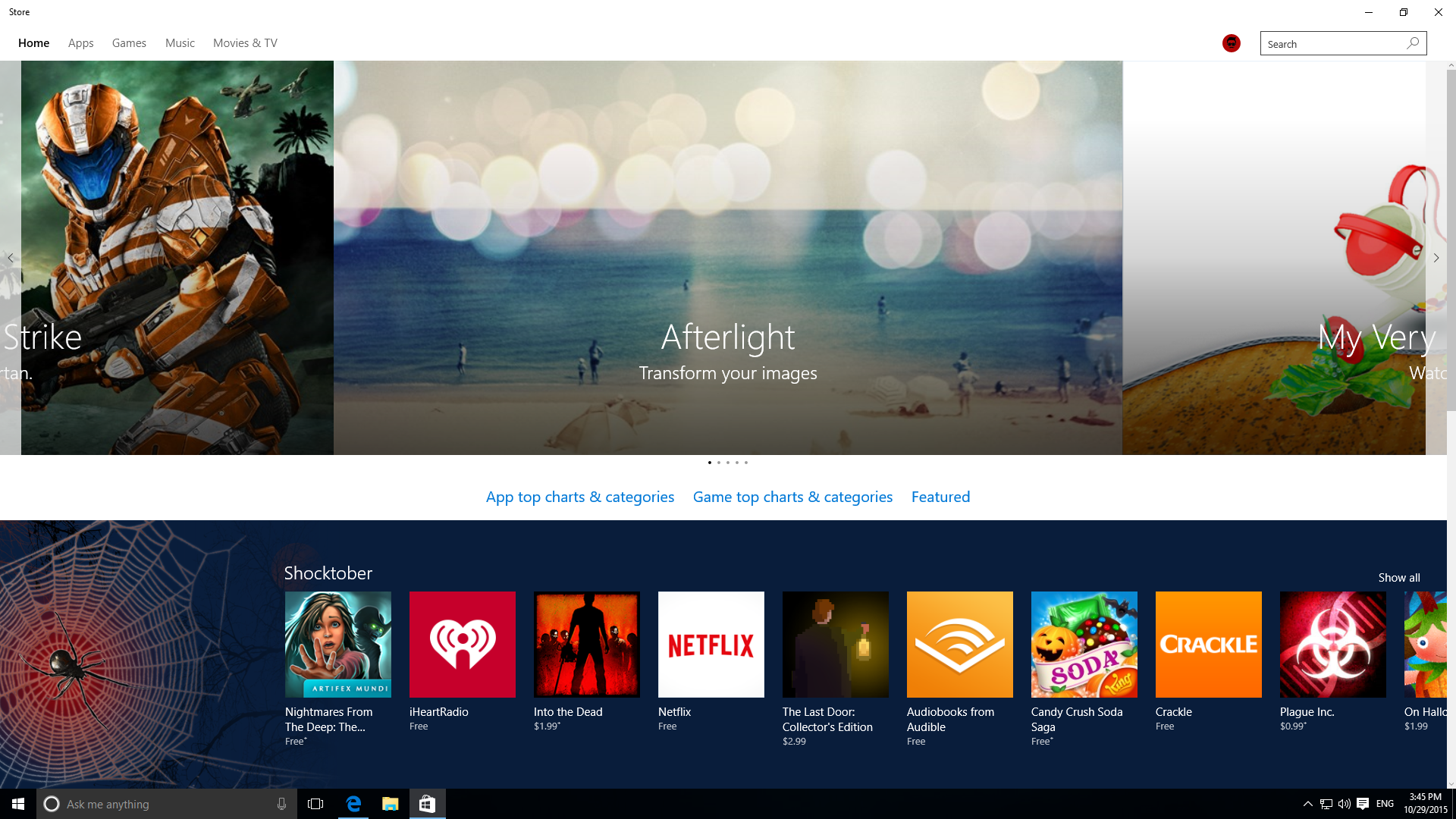Image resolution: width=1456 pixels, height=819 pixels.
Task: Switch to the Movies & TV tab
Action: point(245,43)
